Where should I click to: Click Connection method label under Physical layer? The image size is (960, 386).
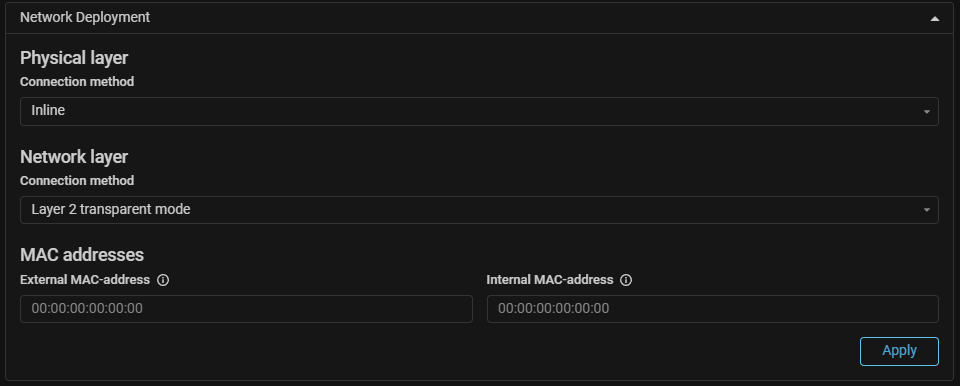click(77, 81)
